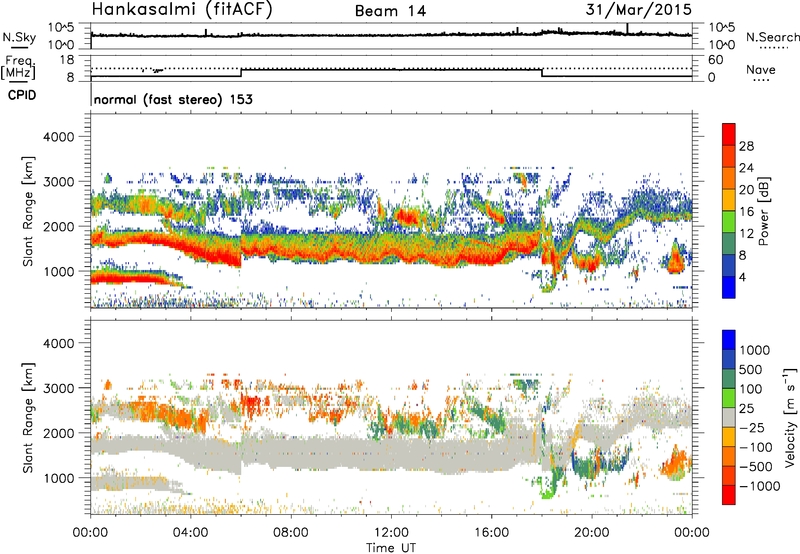The width and height of the screenshot is (800, 554).
Task: Click the 'Beam 14' label
Action: point(390,11)
